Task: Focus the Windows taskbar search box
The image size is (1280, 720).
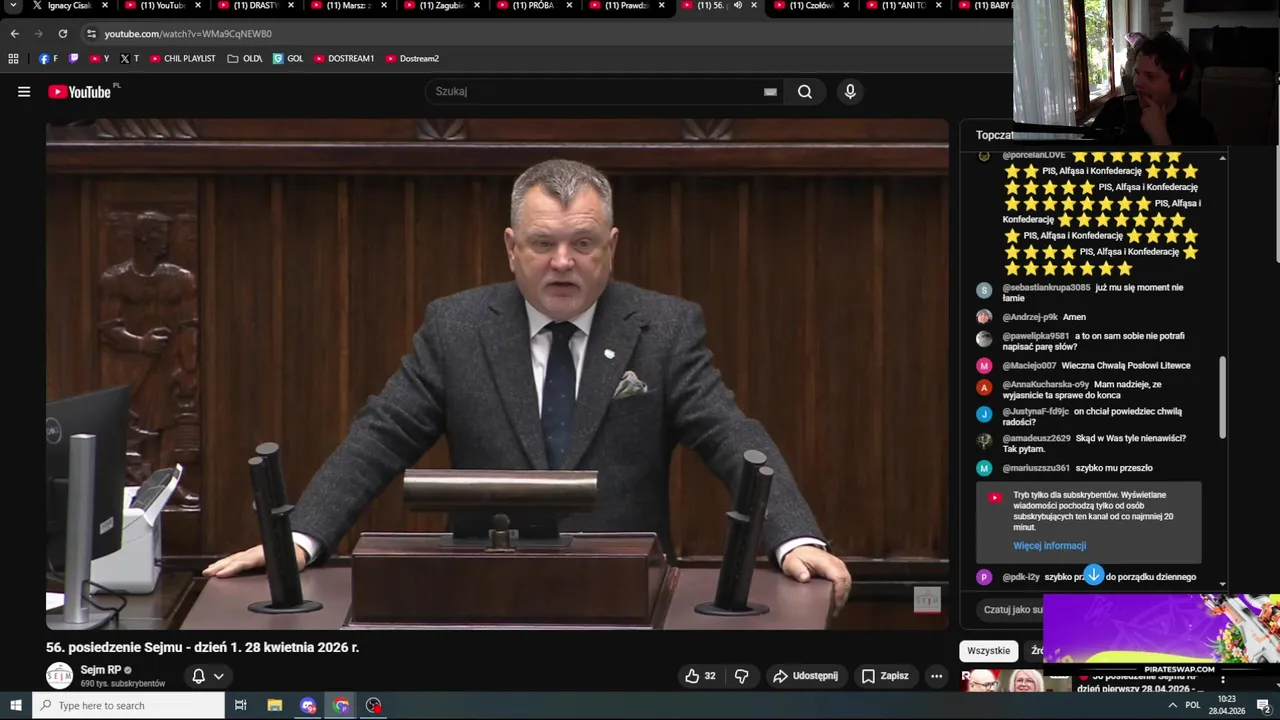Action: pos(128,705)
